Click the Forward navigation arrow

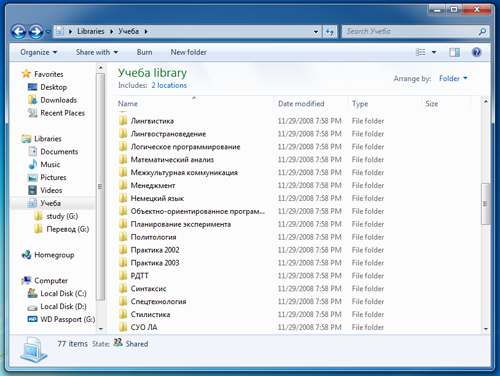click(36, 32)
